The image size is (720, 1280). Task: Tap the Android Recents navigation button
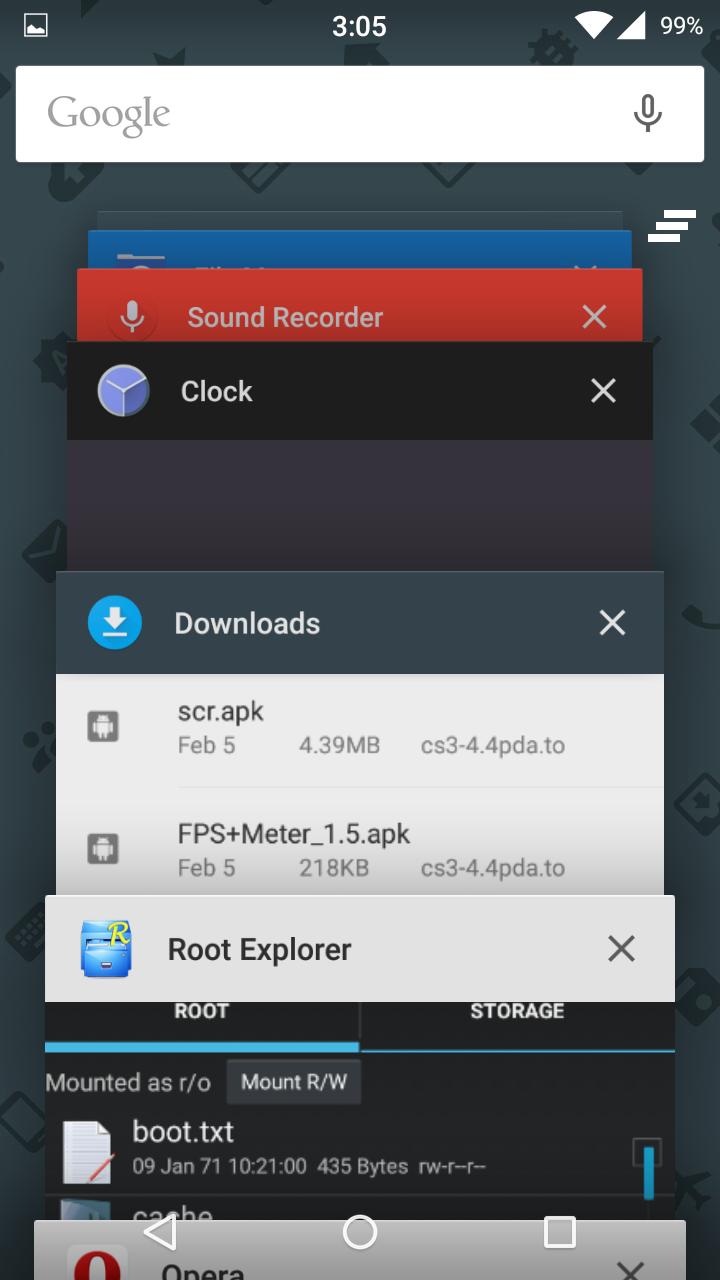(559, 1232)
